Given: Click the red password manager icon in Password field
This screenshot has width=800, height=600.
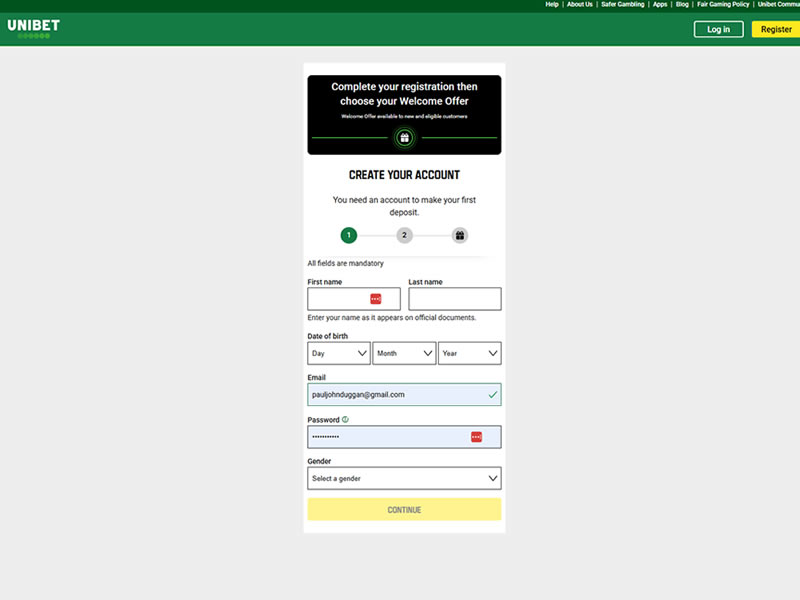Looking at the screenshot, I should pos(476,437).
